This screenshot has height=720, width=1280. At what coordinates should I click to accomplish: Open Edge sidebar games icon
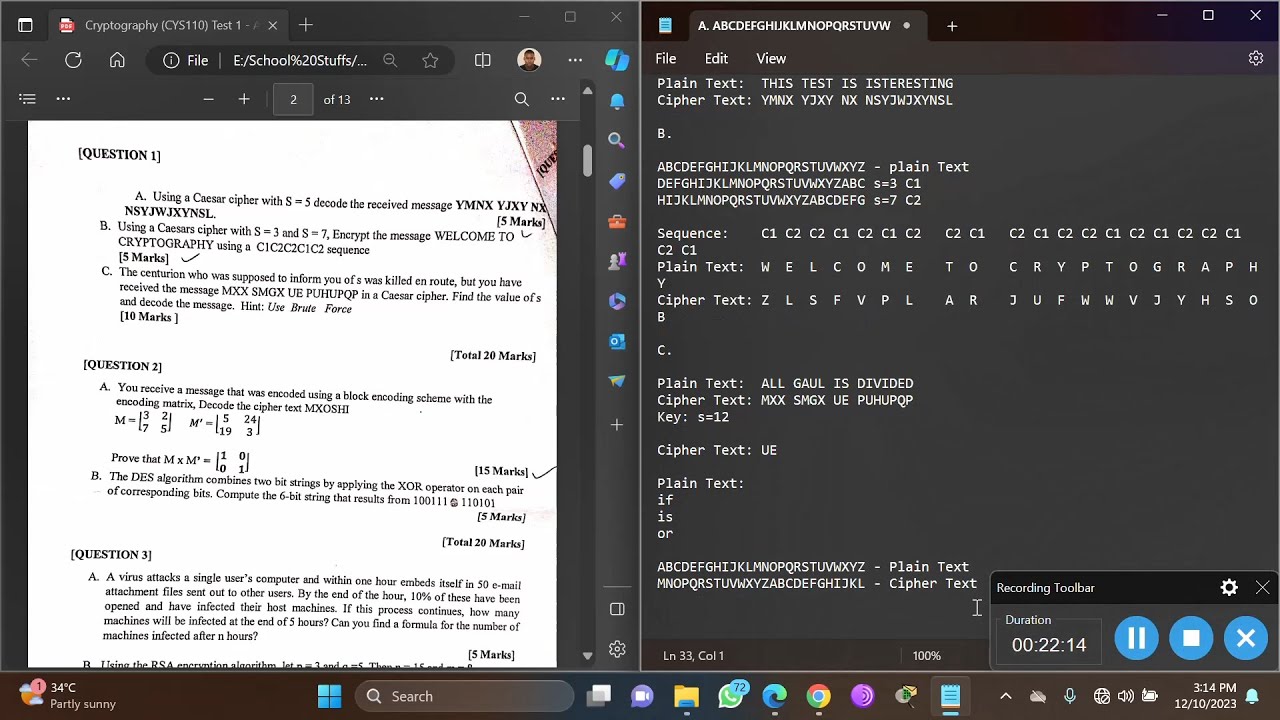[617, 261]
